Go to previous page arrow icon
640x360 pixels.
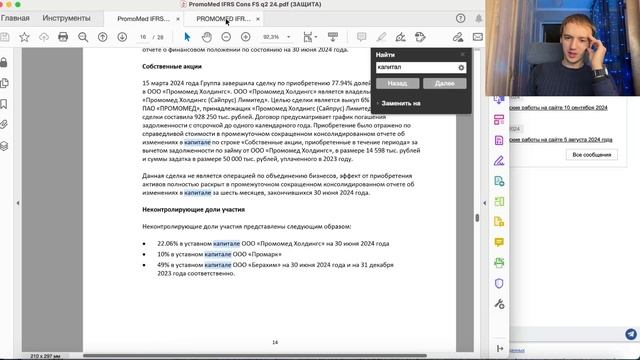(x=102, y=37)
